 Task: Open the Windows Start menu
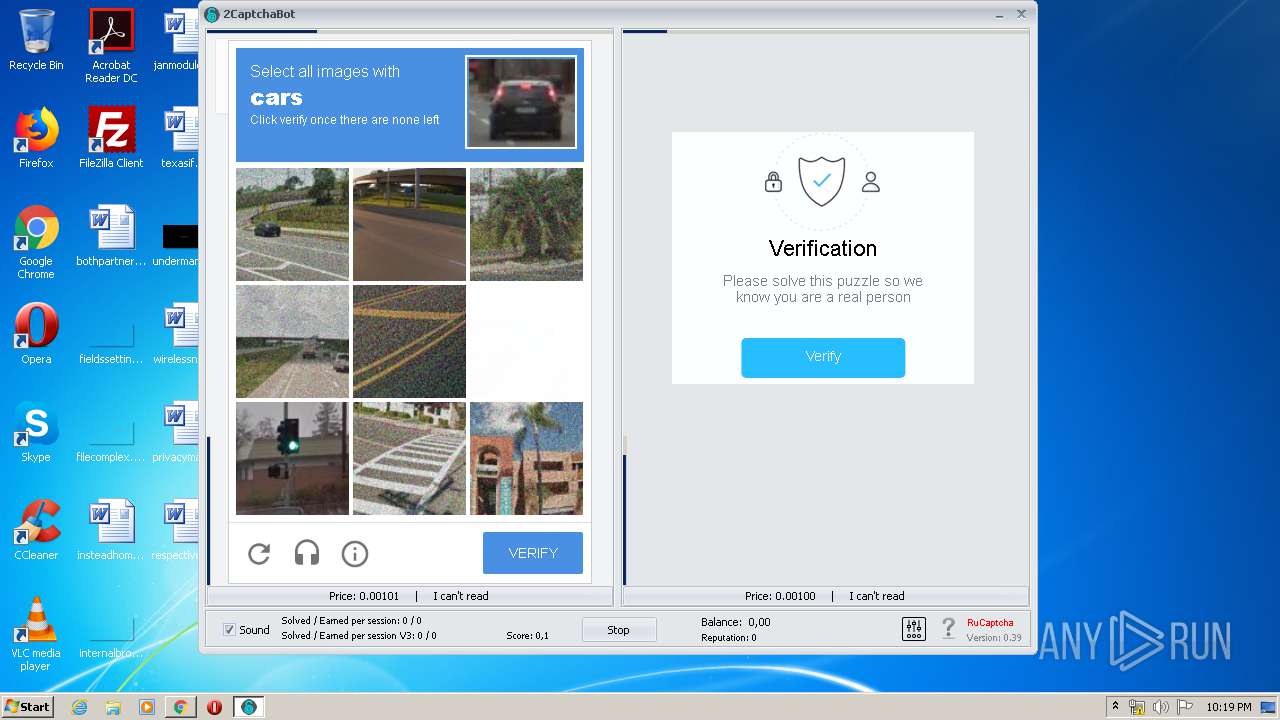pos(27,707)
